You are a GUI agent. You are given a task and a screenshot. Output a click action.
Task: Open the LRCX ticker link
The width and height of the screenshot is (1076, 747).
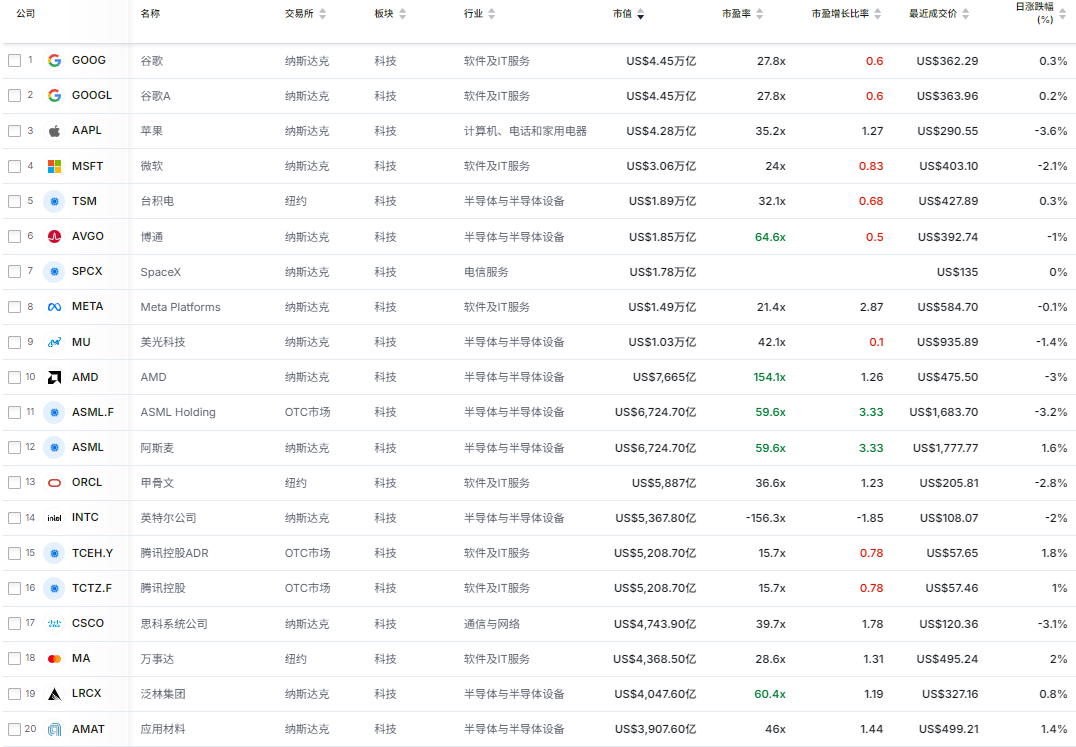(x=86, y=693)
